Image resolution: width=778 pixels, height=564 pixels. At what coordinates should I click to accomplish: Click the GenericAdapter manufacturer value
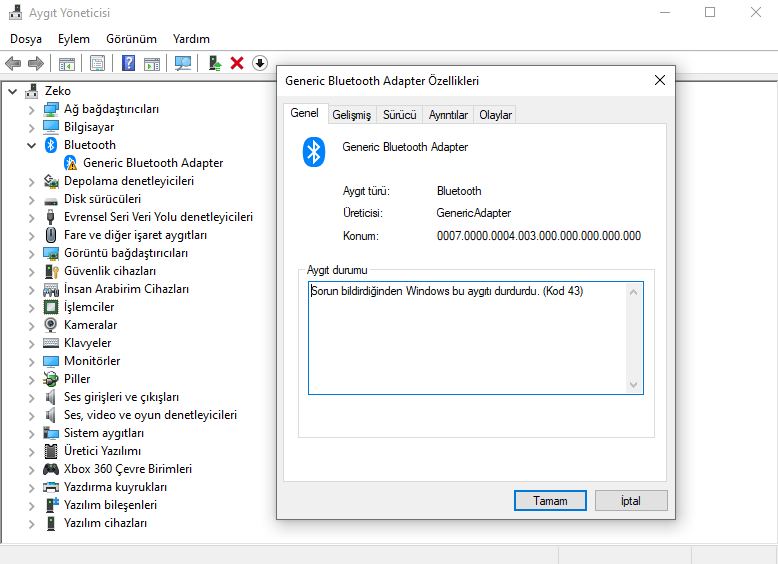point(473,213)
